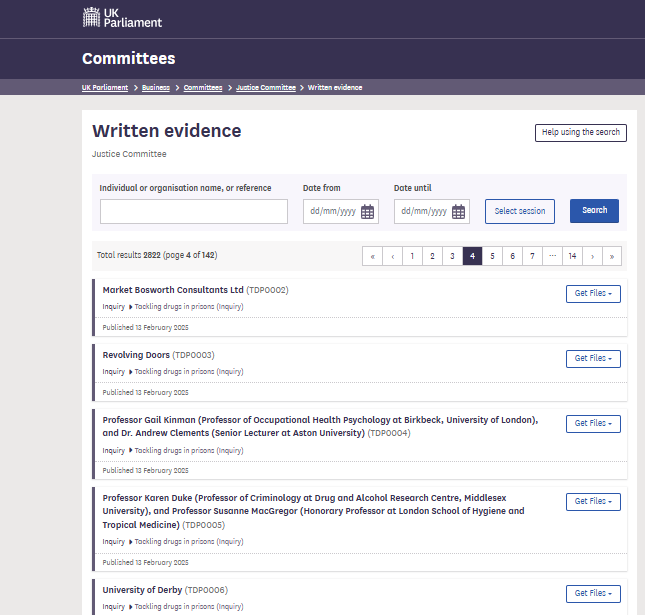Viewport: 645px width, 615px height.
Task: Open Professor Gail Kinman evidence entry
Action: 320,427
